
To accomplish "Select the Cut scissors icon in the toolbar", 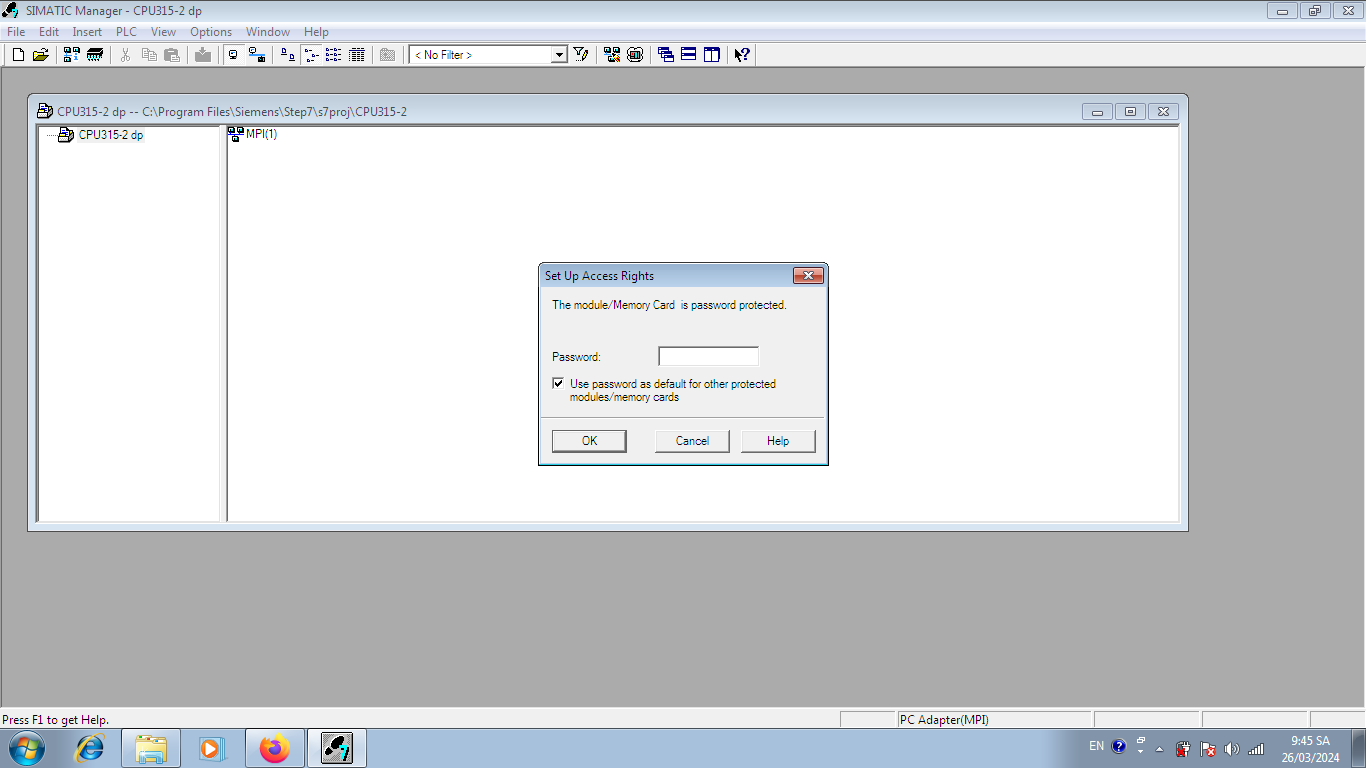I will [126, 55].
